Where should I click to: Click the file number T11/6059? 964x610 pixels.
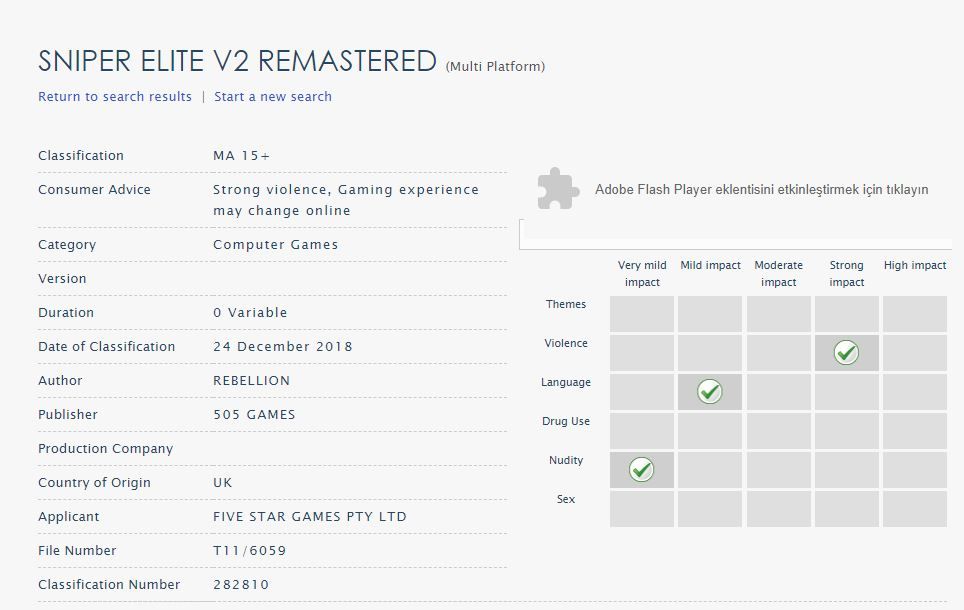click(250, 550)
